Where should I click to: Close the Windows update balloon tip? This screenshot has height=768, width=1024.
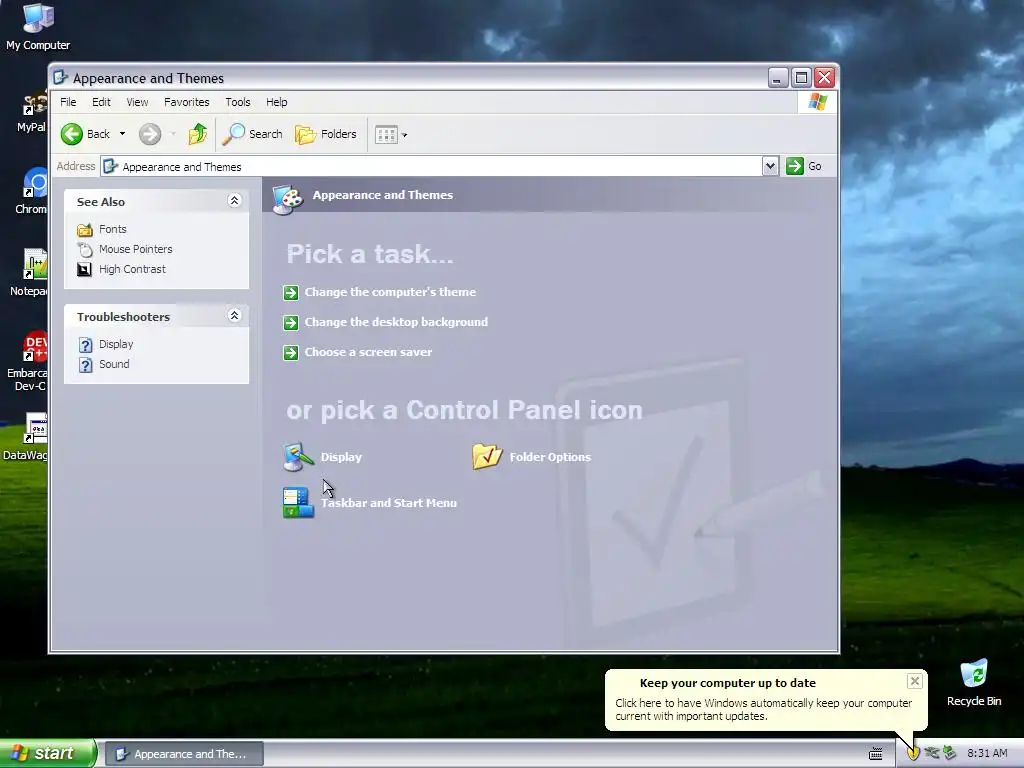914,681
